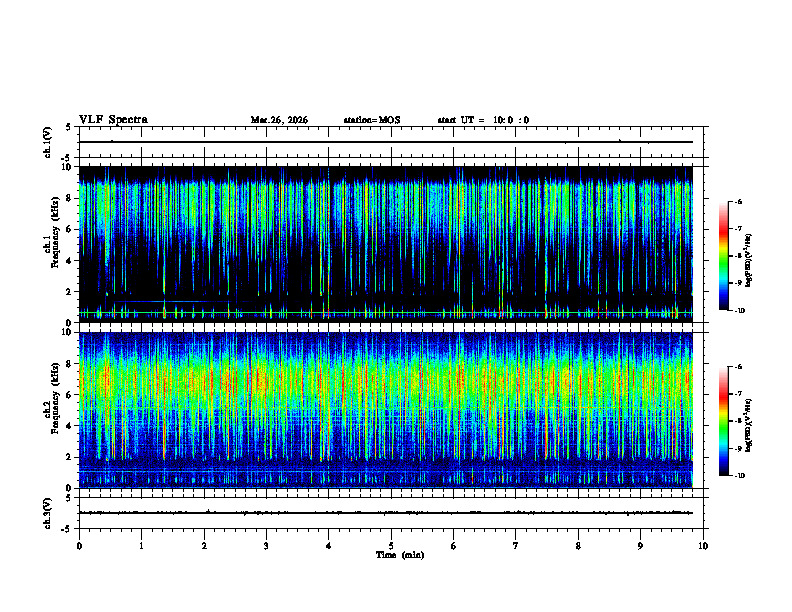
Task: Click the "log(PSD)(V²/Hz)" label beside ch.2 colorbar
Action: click(749, 425)
